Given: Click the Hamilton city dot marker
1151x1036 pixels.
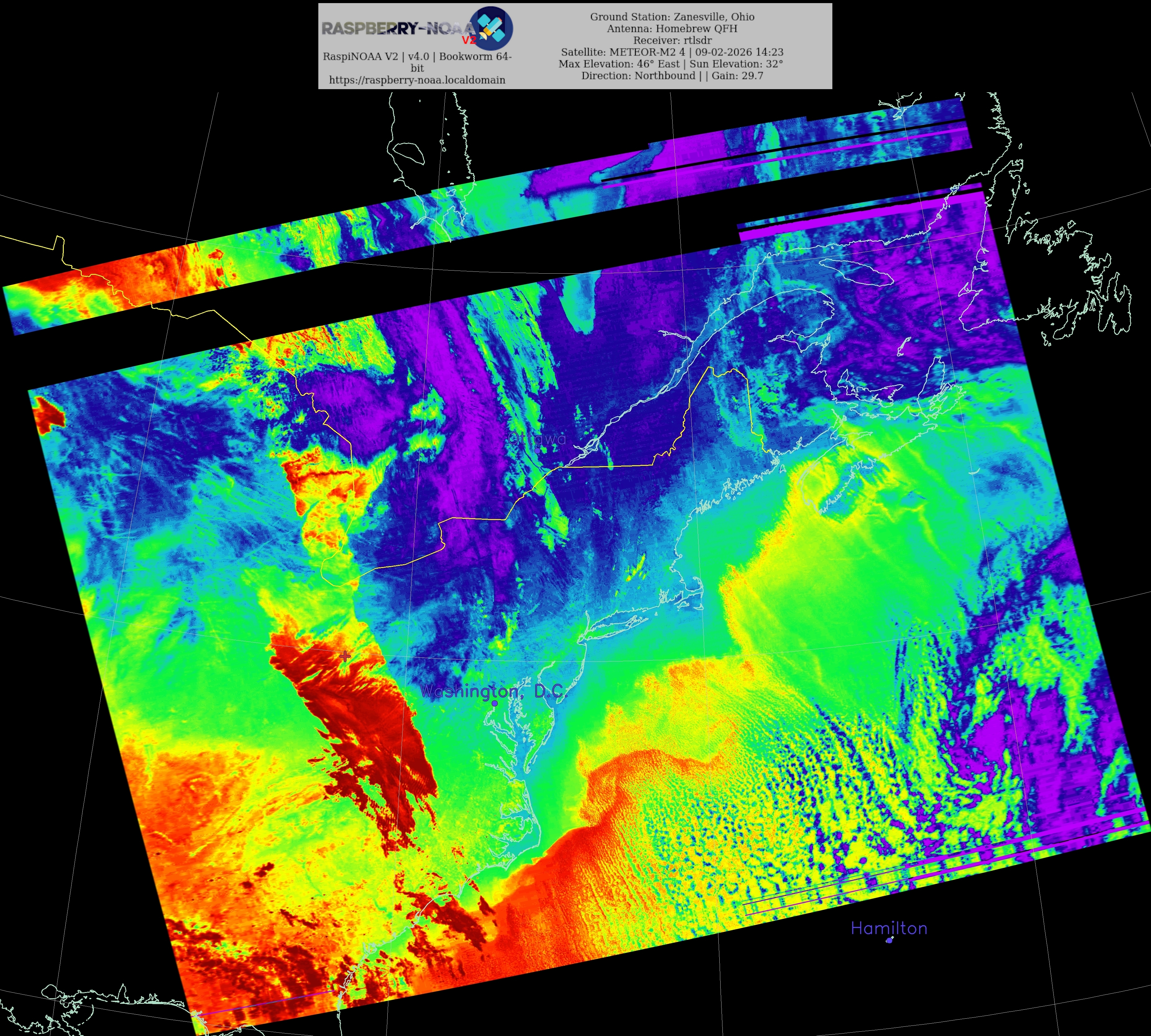Looking at the screenshot, I should coord(889,940).
